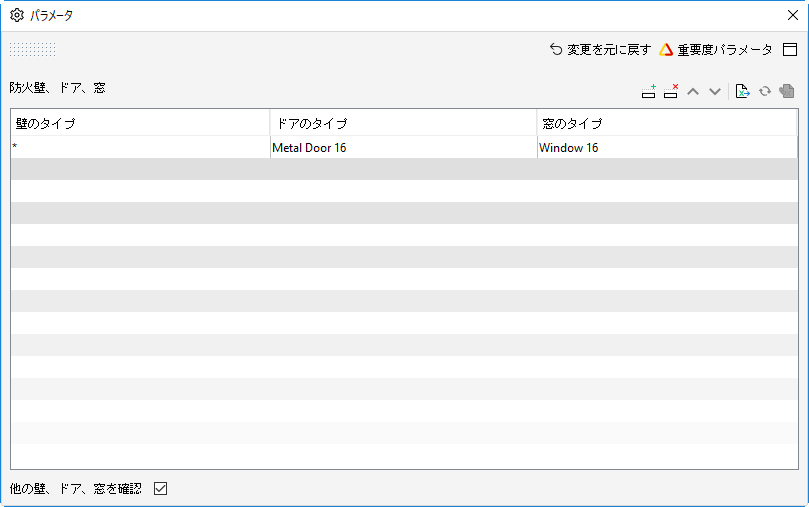Viewport: 809px width, 507px height.
Task: Add a new row to the table
Action: 649,91
